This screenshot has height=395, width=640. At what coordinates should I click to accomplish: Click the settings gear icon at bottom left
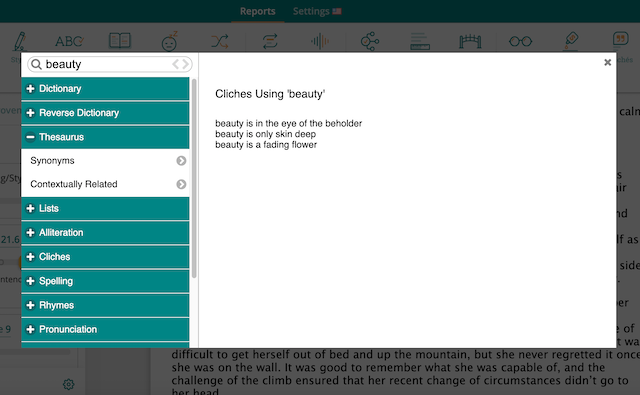point(69,384)
